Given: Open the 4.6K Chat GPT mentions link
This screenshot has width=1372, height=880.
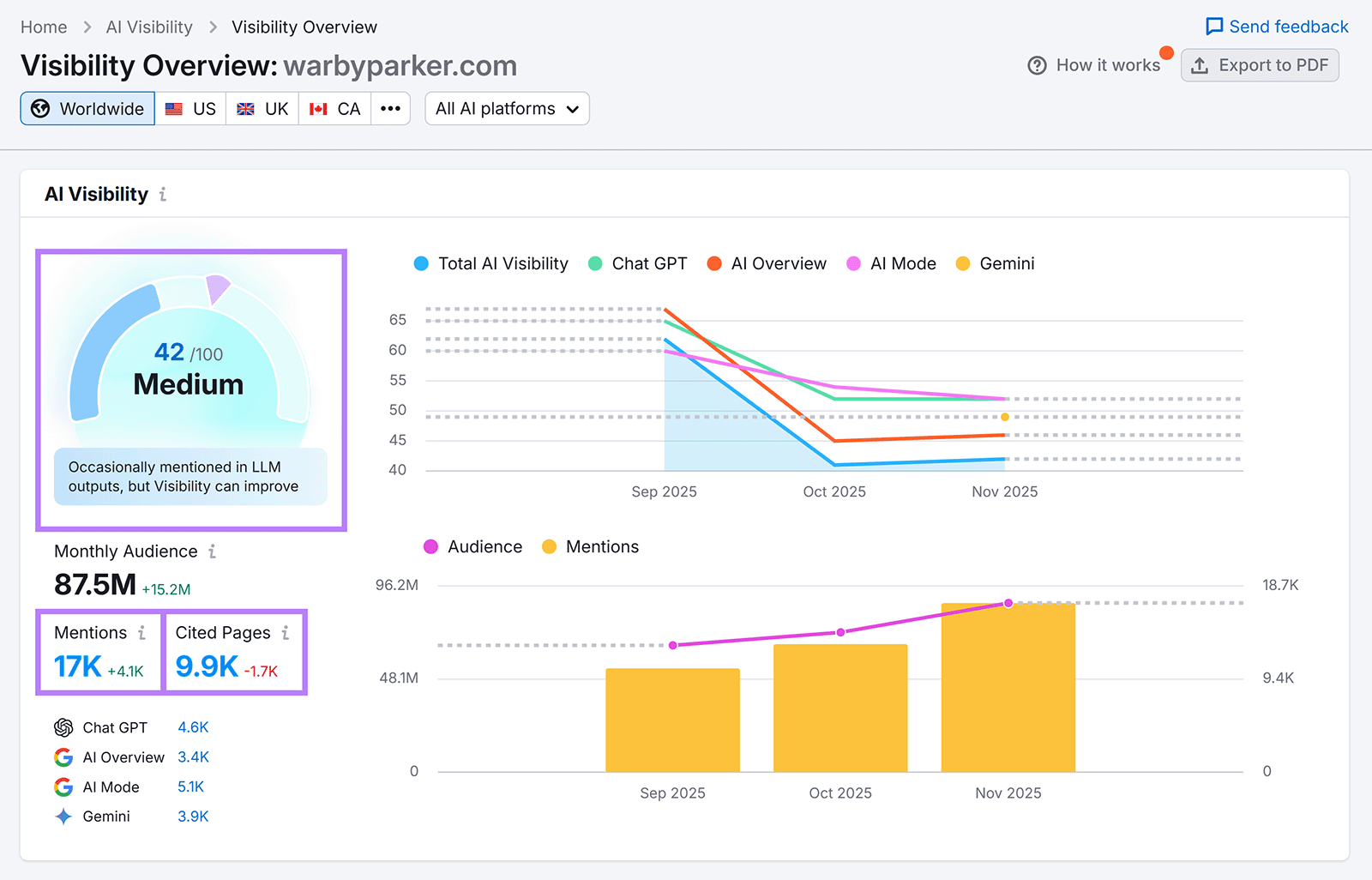Looking at the screenshot, I should [193, 726].
